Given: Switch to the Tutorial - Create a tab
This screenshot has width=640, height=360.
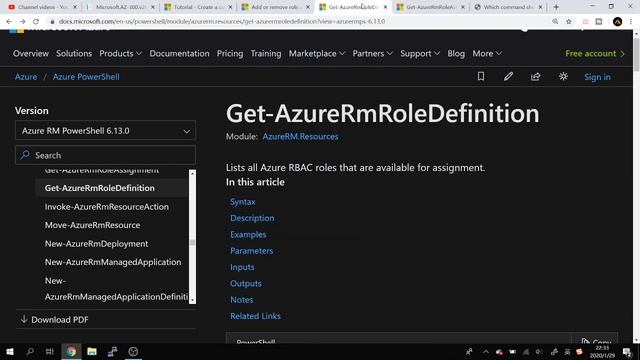Looking at the screenshot, I should [x=198, y=7].
